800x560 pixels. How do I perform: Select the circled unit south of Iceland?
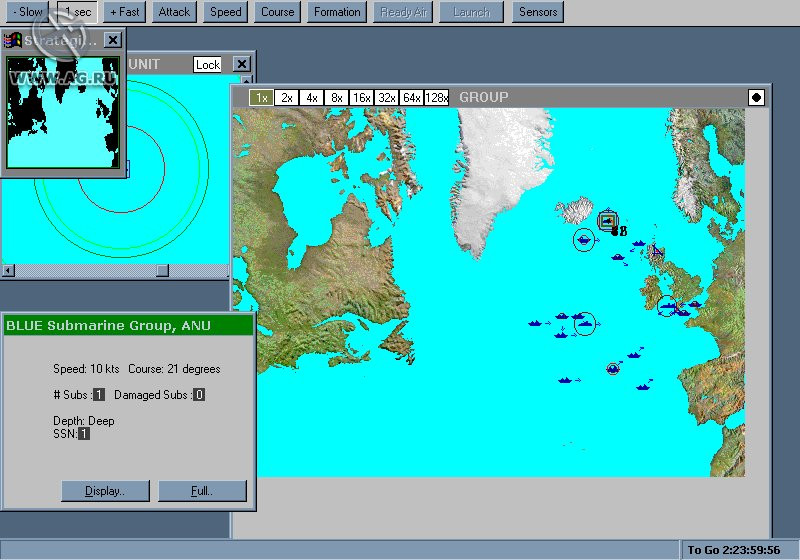(x=584, y=240)
